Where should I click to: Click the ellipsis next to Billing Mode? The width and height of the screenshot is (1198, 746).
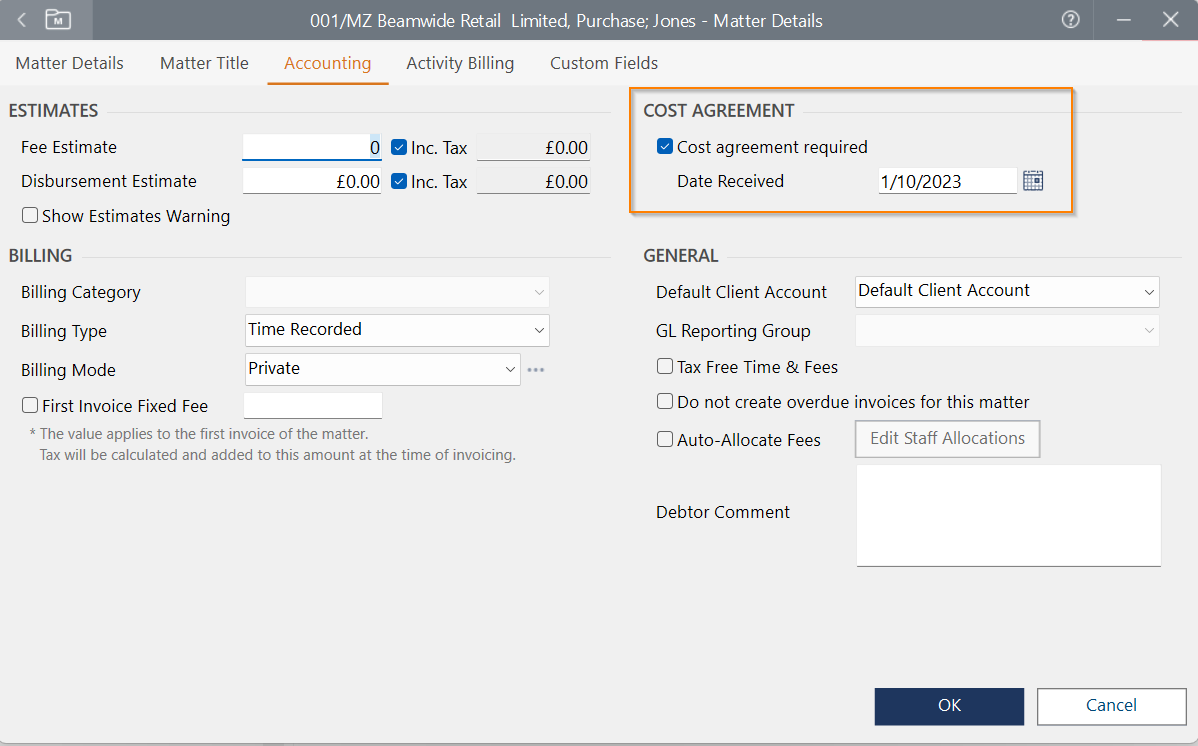(536, 370)
